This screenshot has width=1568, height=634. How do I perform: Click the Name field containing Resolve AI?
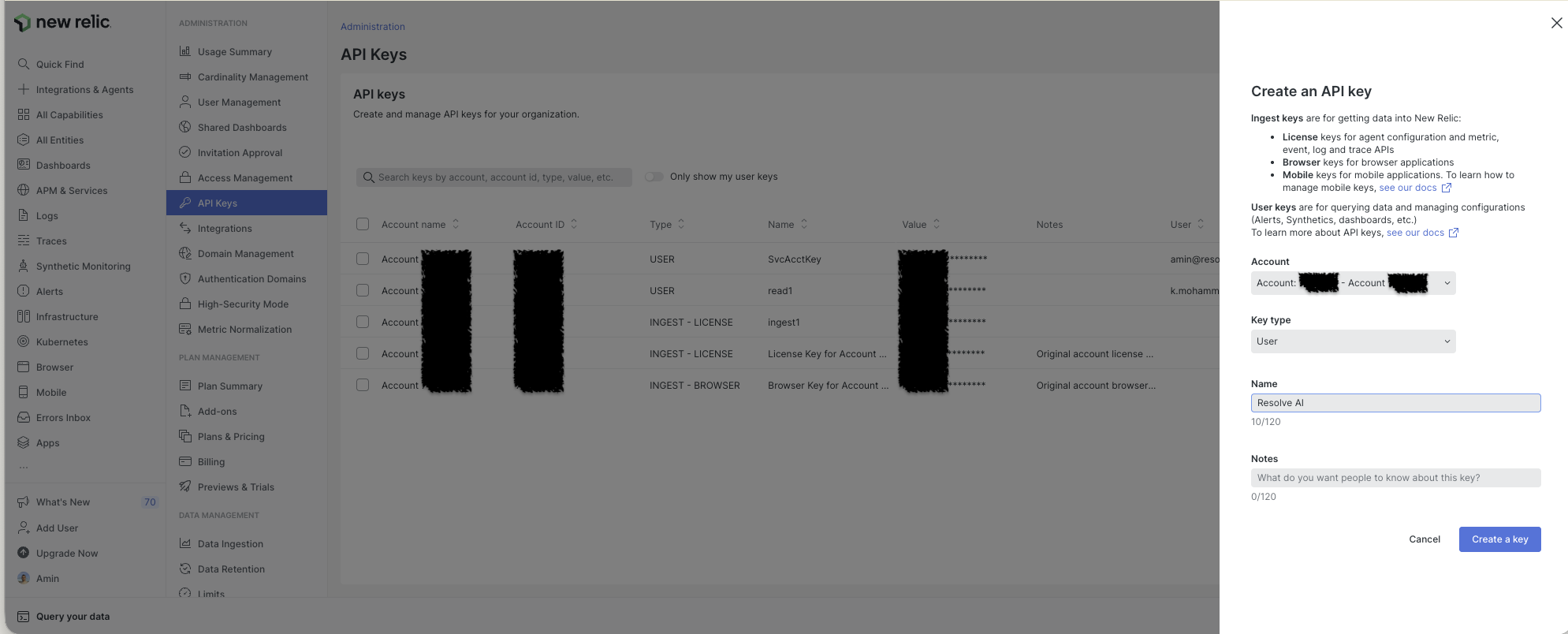(1395, 403)
